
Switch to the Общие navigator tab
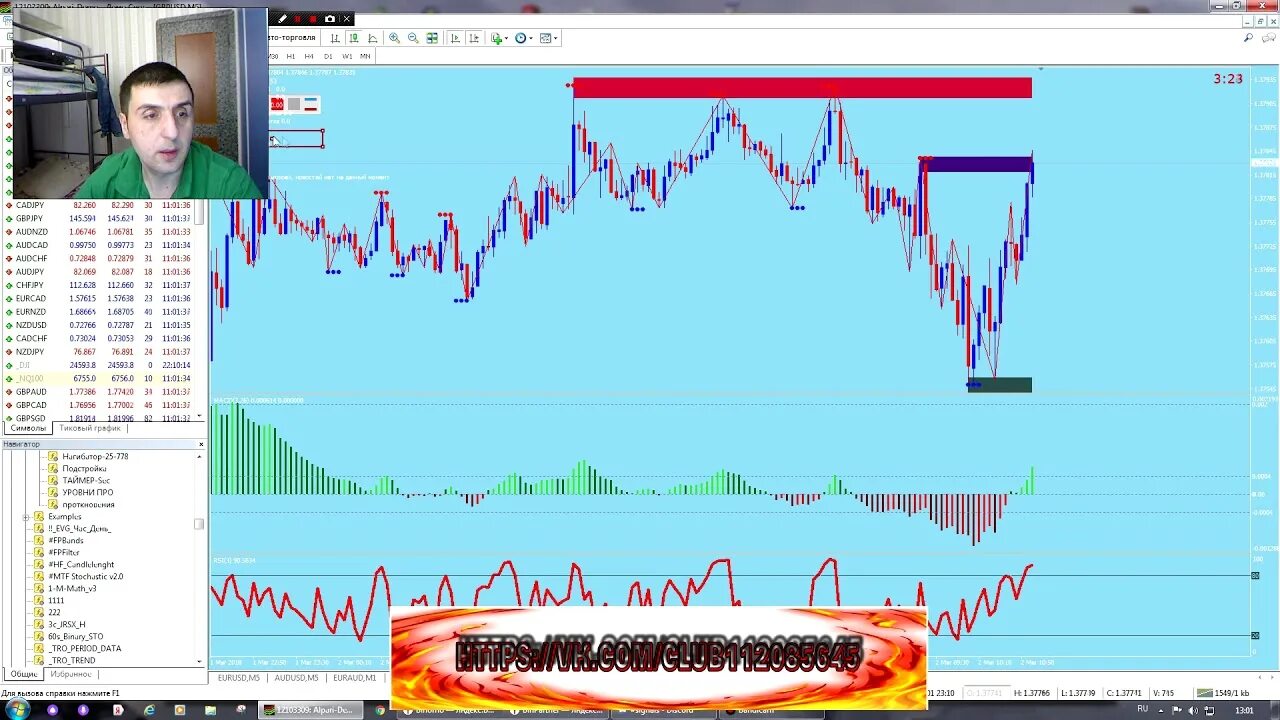point(24,674)
